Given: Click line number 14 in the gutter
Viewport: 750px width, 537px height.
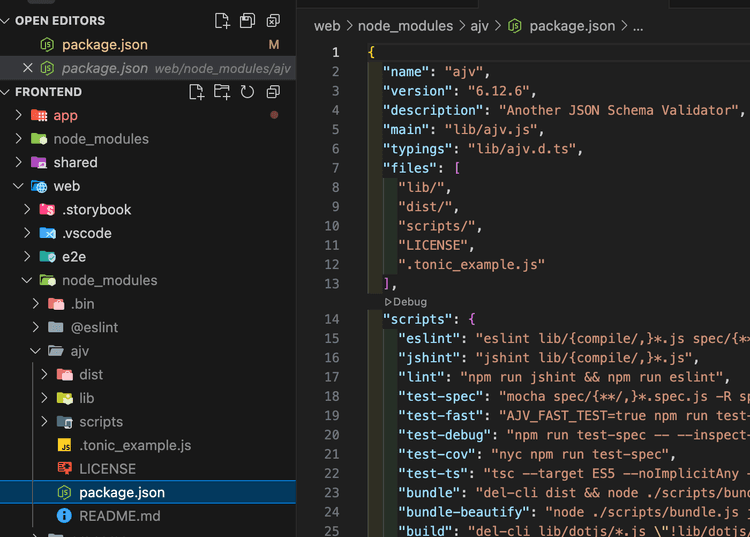Looking at the screenshot, I should click(332, 319).
